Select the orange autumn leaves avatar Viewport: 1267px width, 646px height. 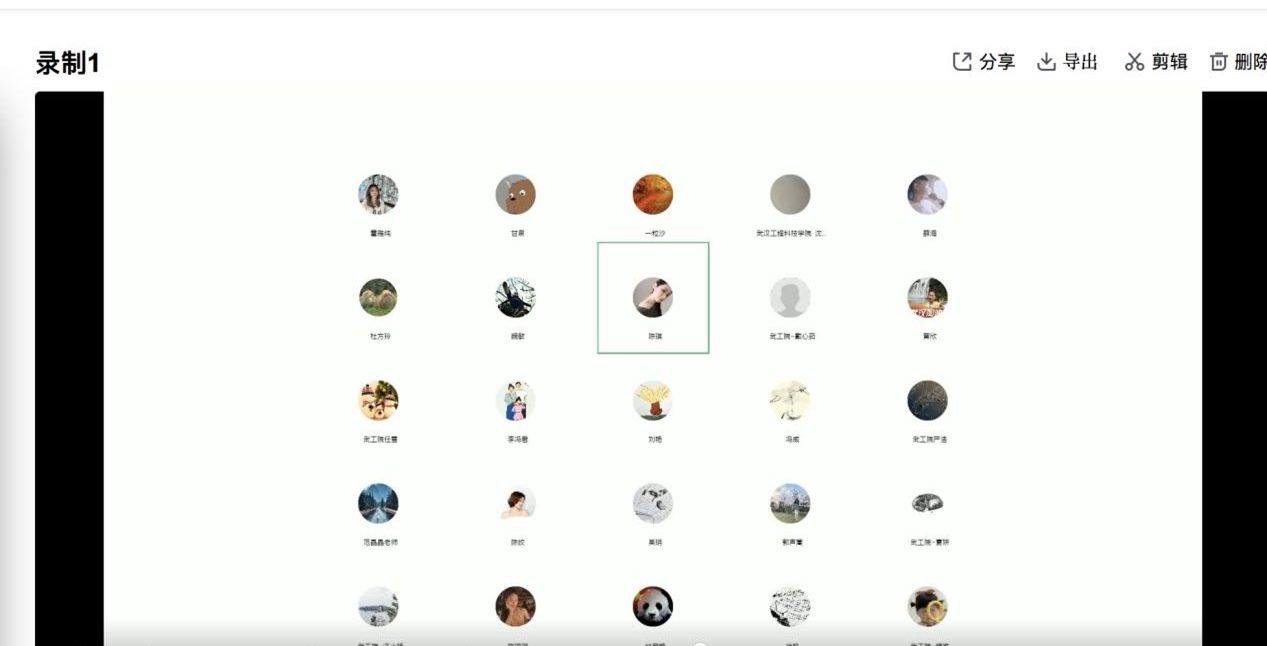pos(652,194)
